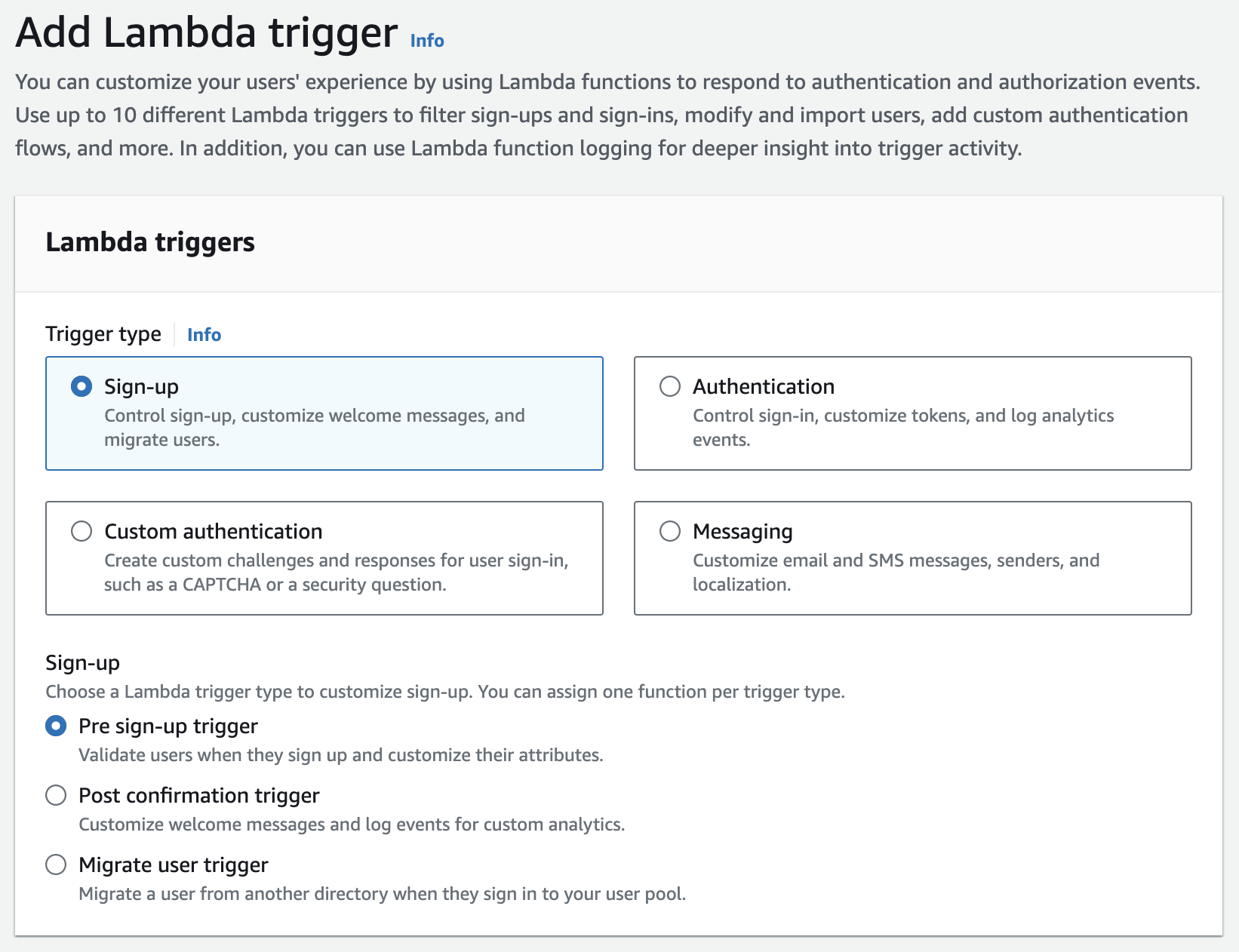The height and width of the screenshot is (952, 1239).
Task: Open the Info link beside Trigger type
Action: click(x=204, y=334)
